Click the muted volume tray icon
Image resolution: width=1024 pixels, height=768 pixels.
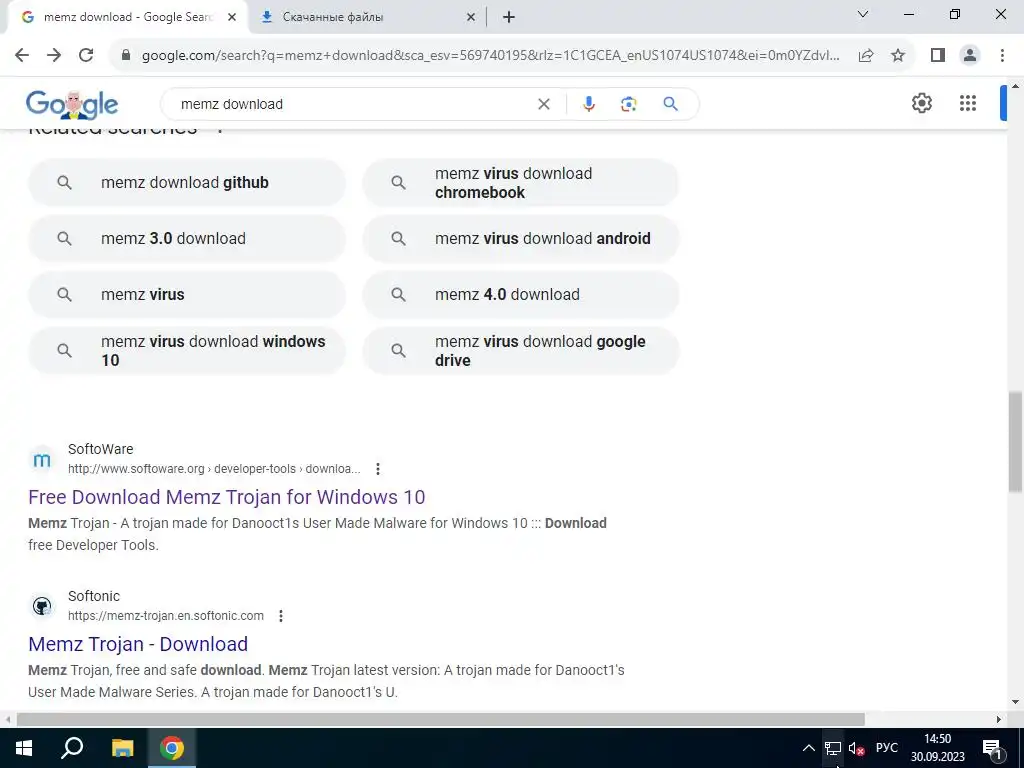(856, 748)
